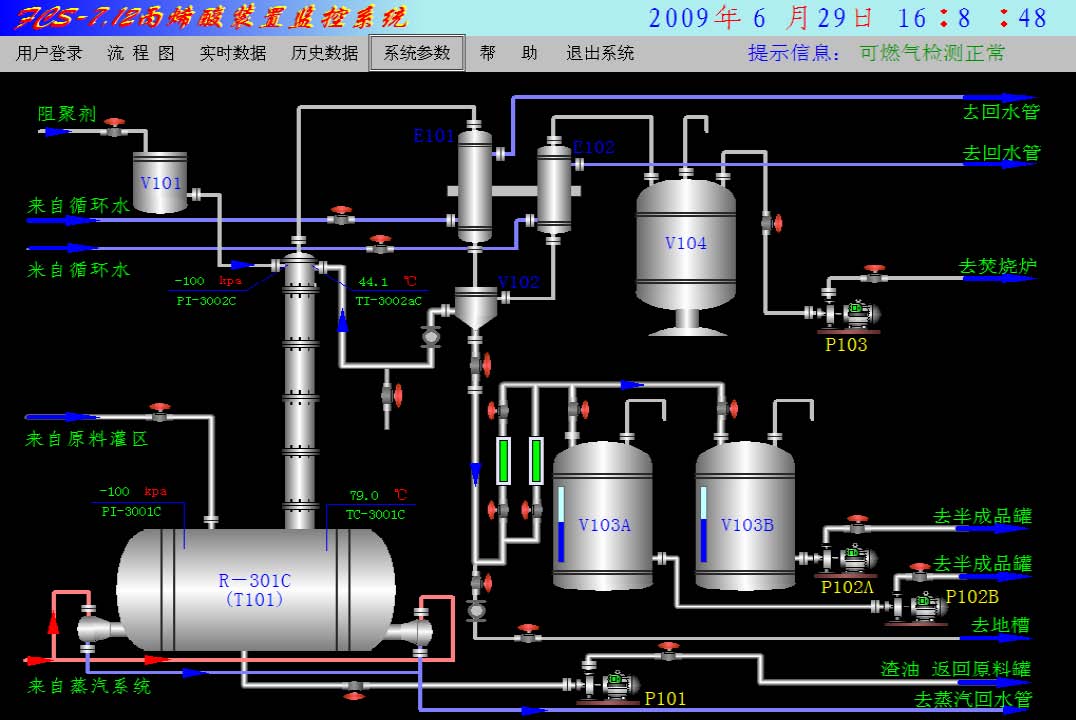
Task: Click the sight glass left of V102
Action: point(431,337)
